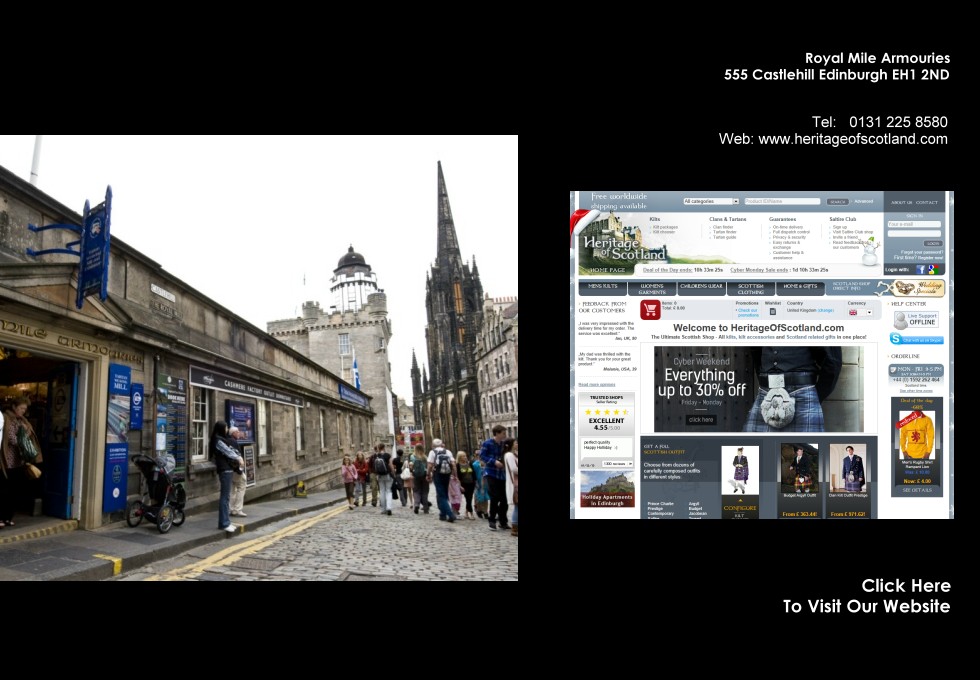Open the Childrens Wear tab

(701, 288)
